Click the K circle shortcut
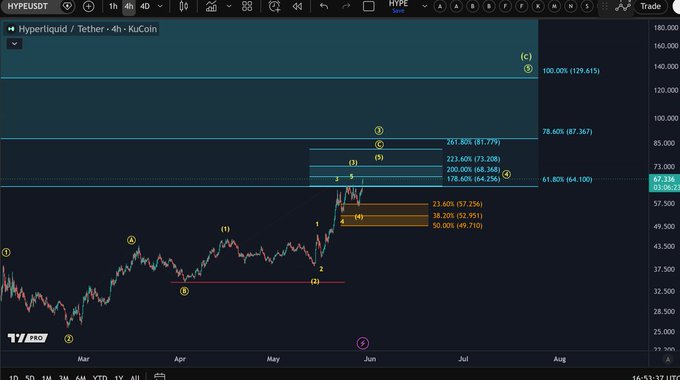This screenshot has width=680, height=380. click(x=538, y=6)
